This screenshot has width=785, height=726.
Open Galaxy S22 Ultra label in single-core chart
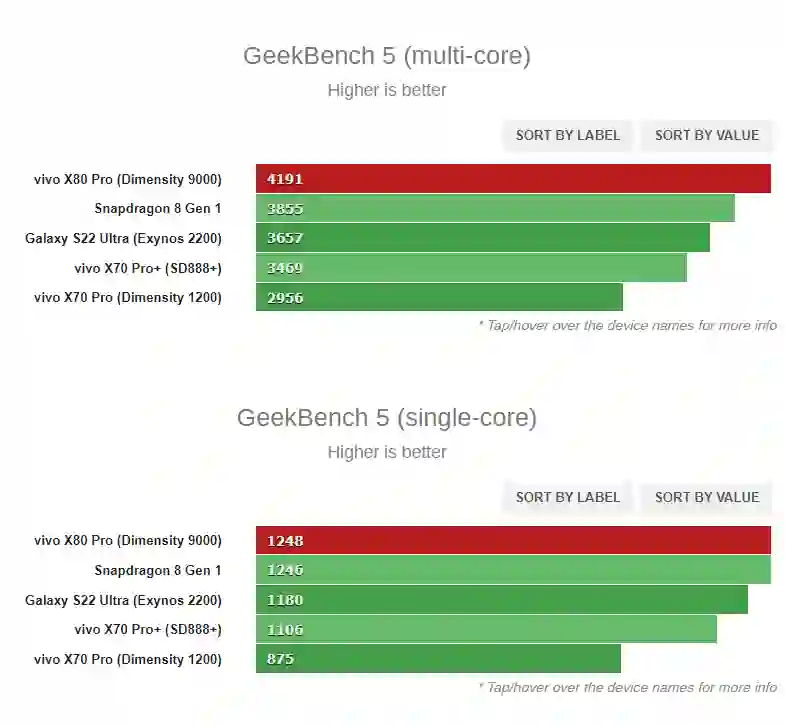[123, 600]
